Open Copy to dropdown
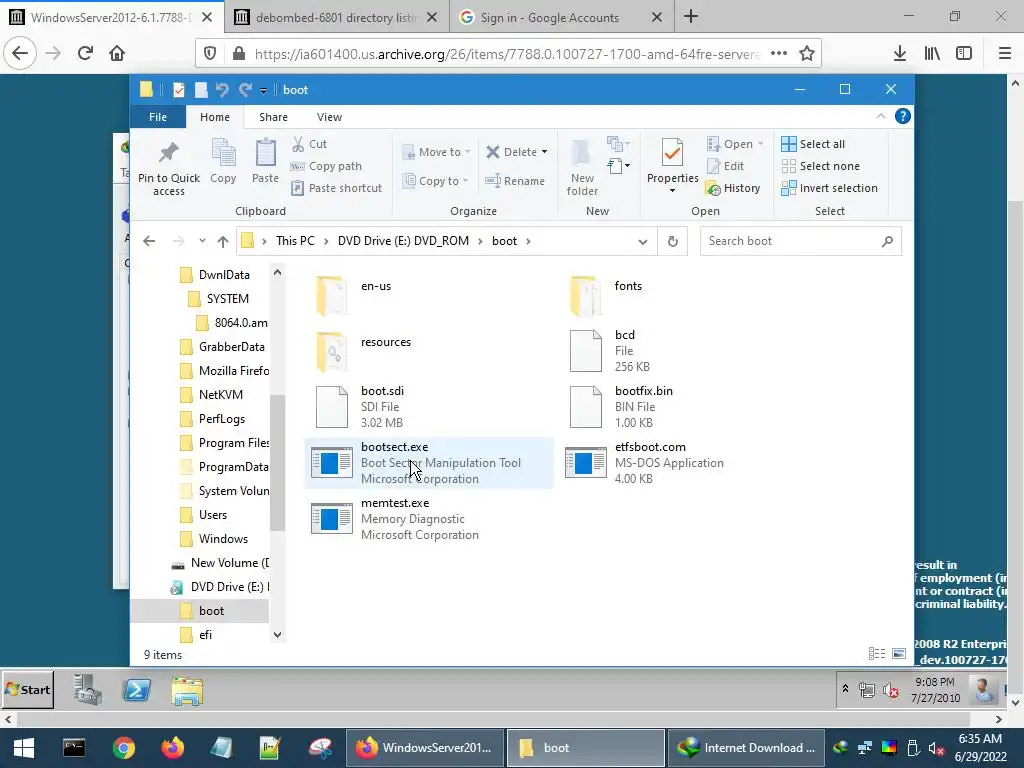The image size is (1024, 768). tap(436, 181)
